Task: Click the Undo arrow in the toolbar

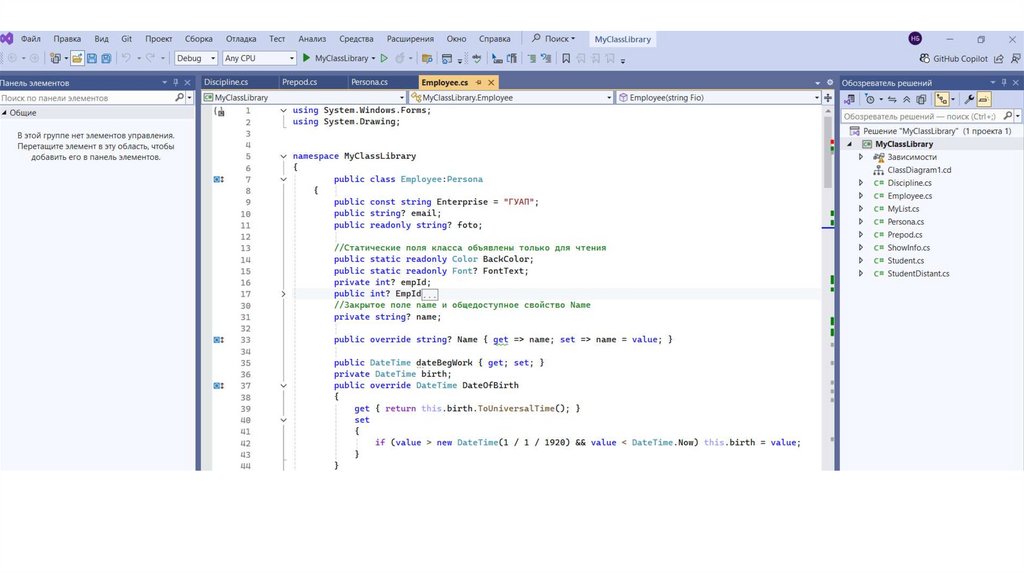Action: pos(126,59)
